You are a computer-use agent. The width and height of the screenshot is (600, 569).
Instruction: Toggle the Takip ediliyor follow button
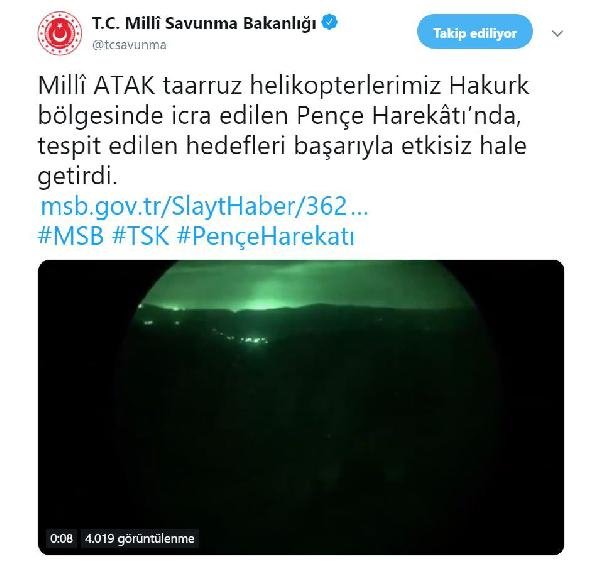(474, 33)
